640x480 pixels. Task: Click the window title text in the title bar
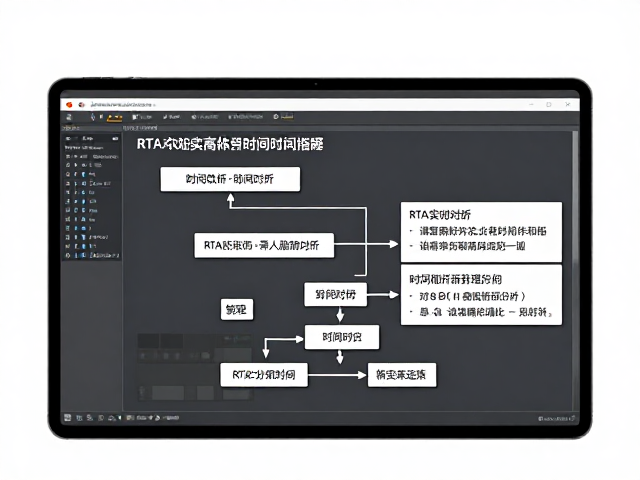pos(121,105)
